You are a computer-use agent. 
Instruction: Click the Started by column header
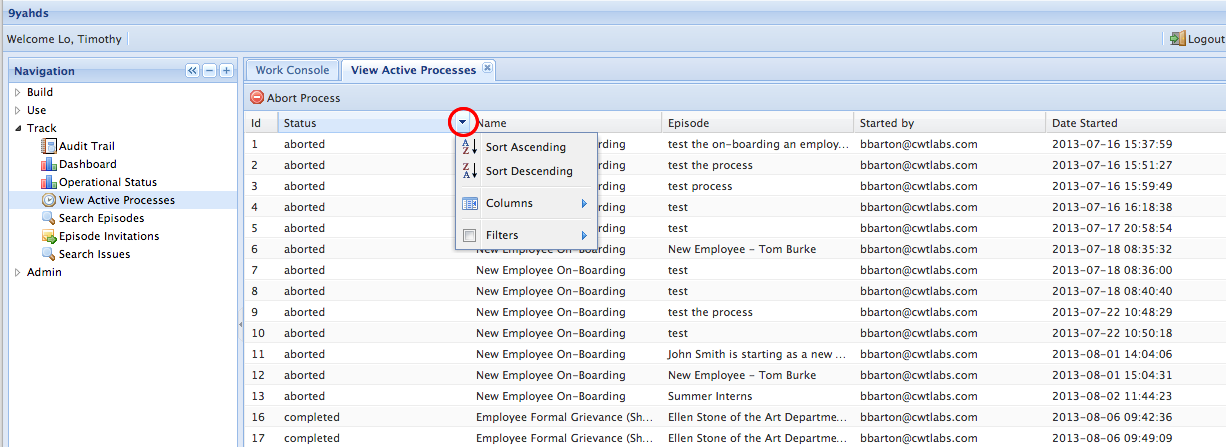point(949,123)
